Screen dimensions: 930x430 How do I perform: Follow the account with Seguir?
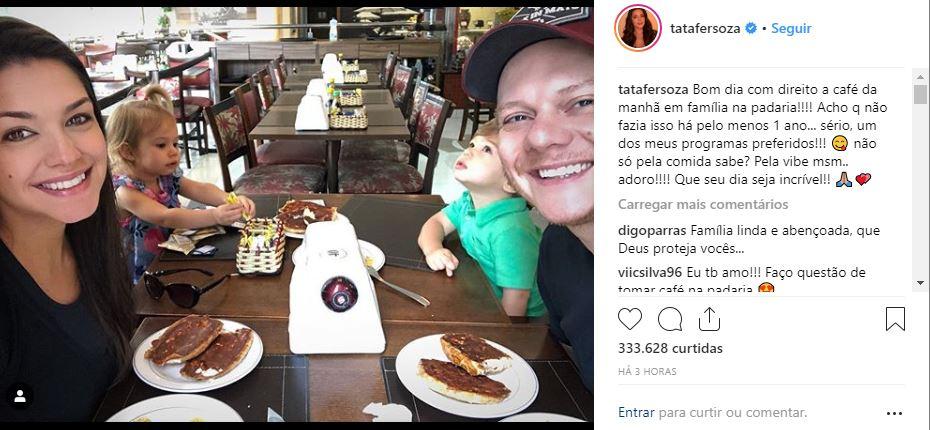click(x=791, y=28)
